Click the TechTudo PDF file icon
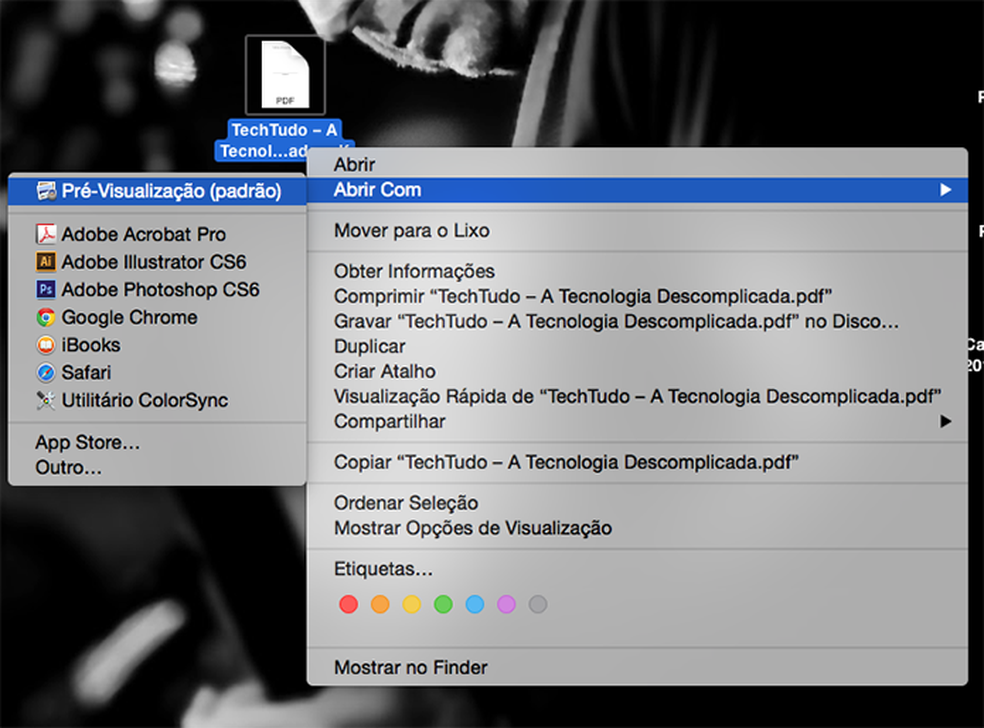This screenshot has height=728, width=984. 285,73
